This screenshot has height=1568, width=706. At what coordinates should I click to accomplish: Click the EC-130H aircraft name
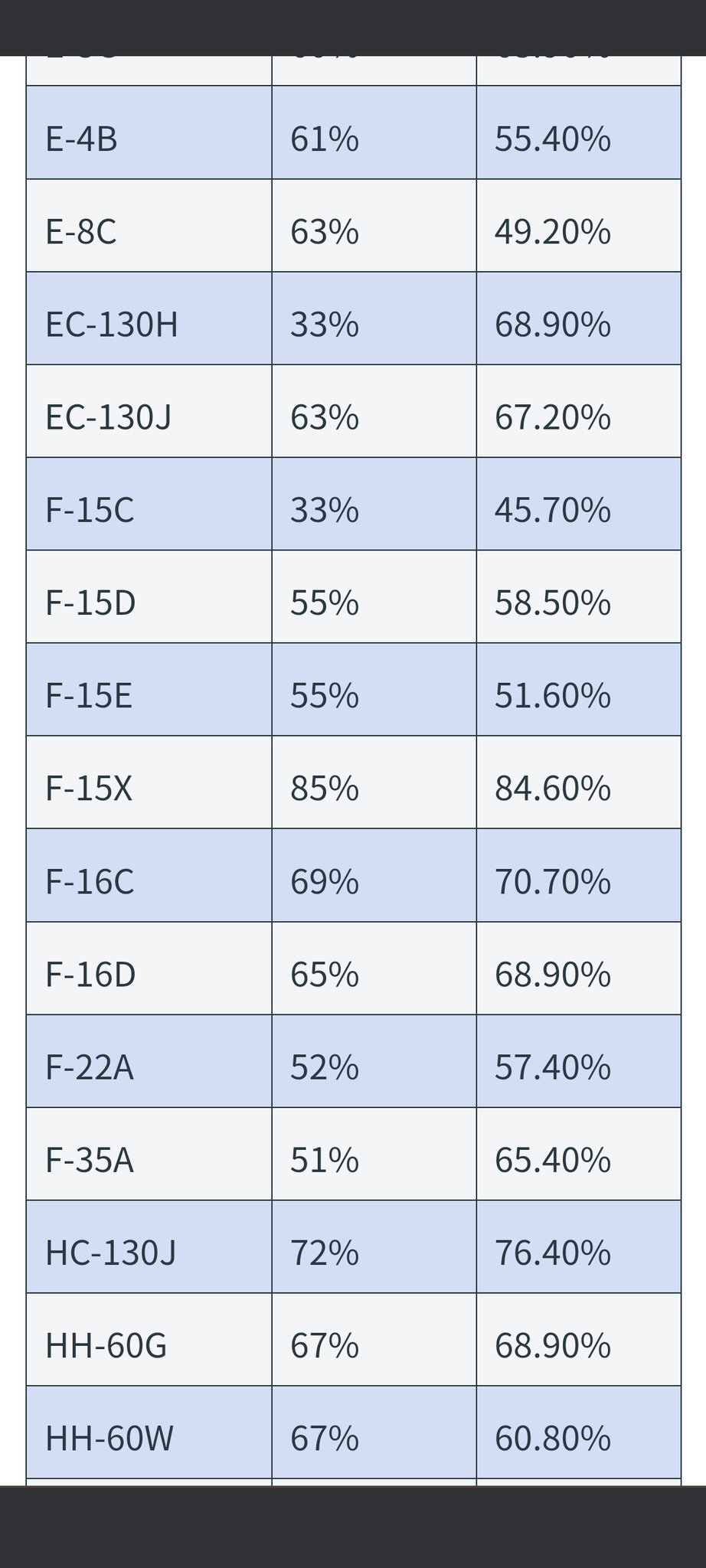(x=112, y=325)
